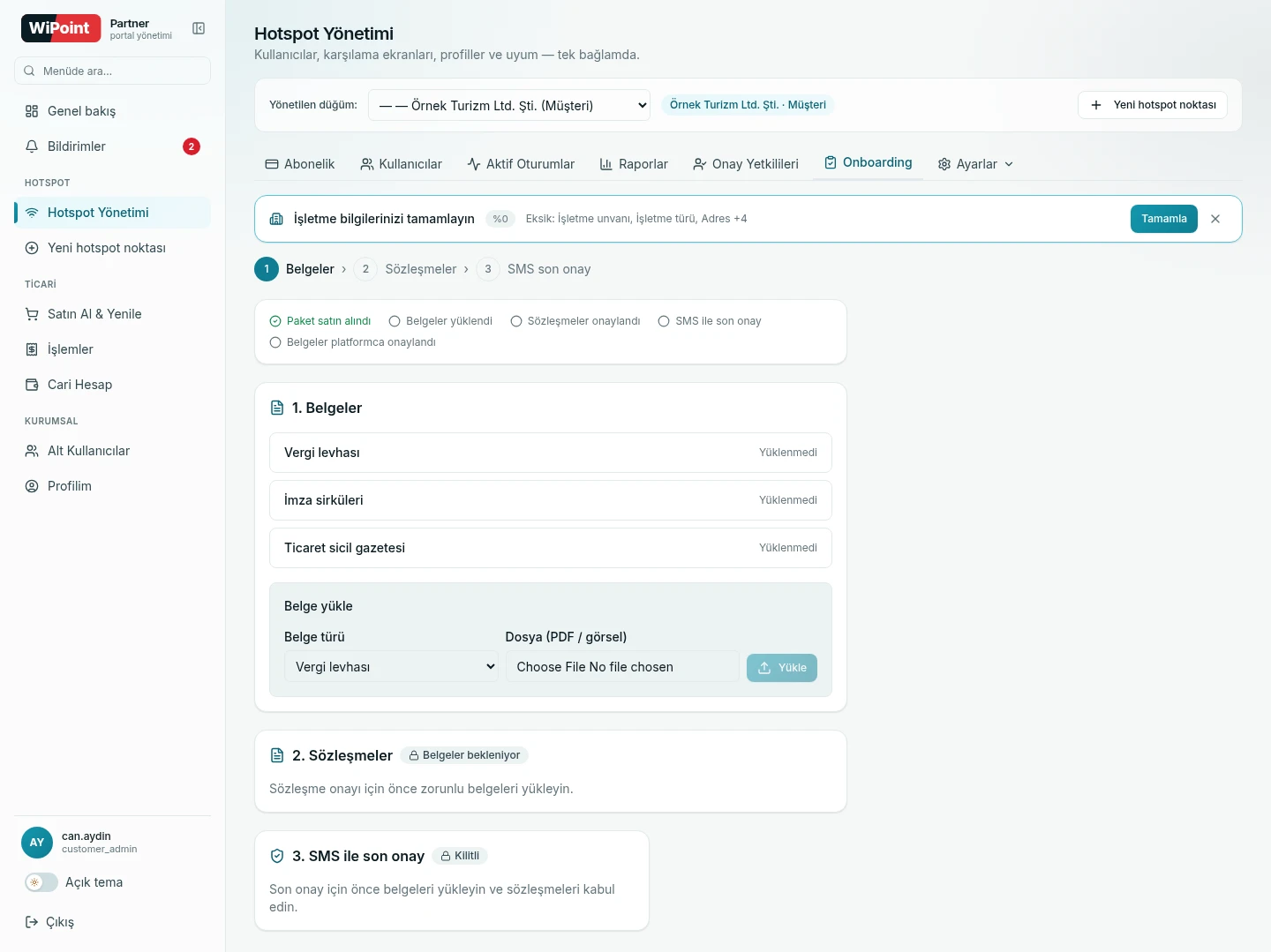The height and width of the screenshot is (952, 1271).
Task: Click the SMS ile son onay status circle
Action: click(x=664, y=321)
